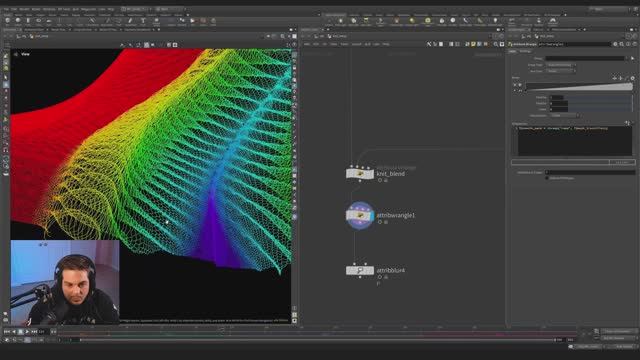Click the ramp gradient bar

click(x=579, y=87)
